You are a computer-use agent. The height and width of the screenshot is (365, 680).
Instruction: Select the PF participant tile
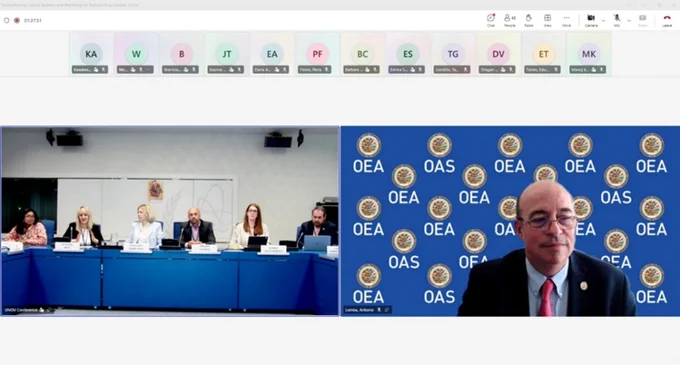click(x=317, y=54)
